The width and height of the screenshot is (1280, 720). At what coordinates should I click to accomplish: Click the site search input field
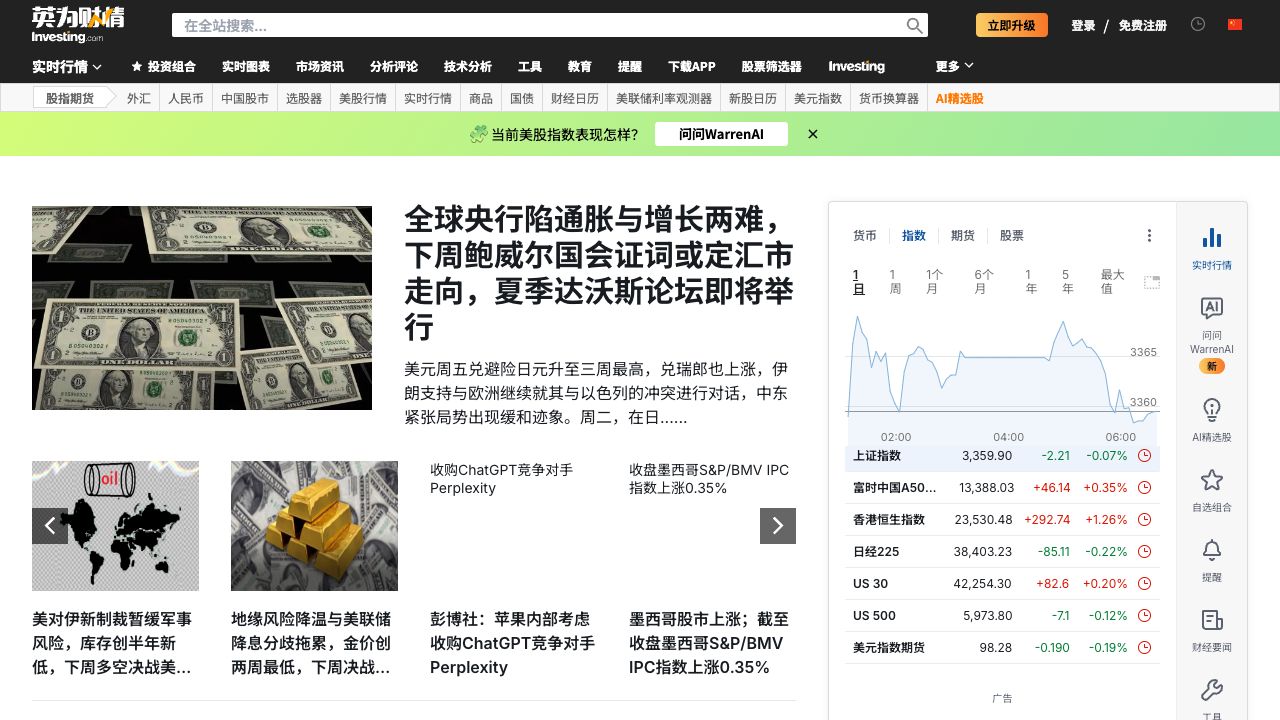[540, 26]
